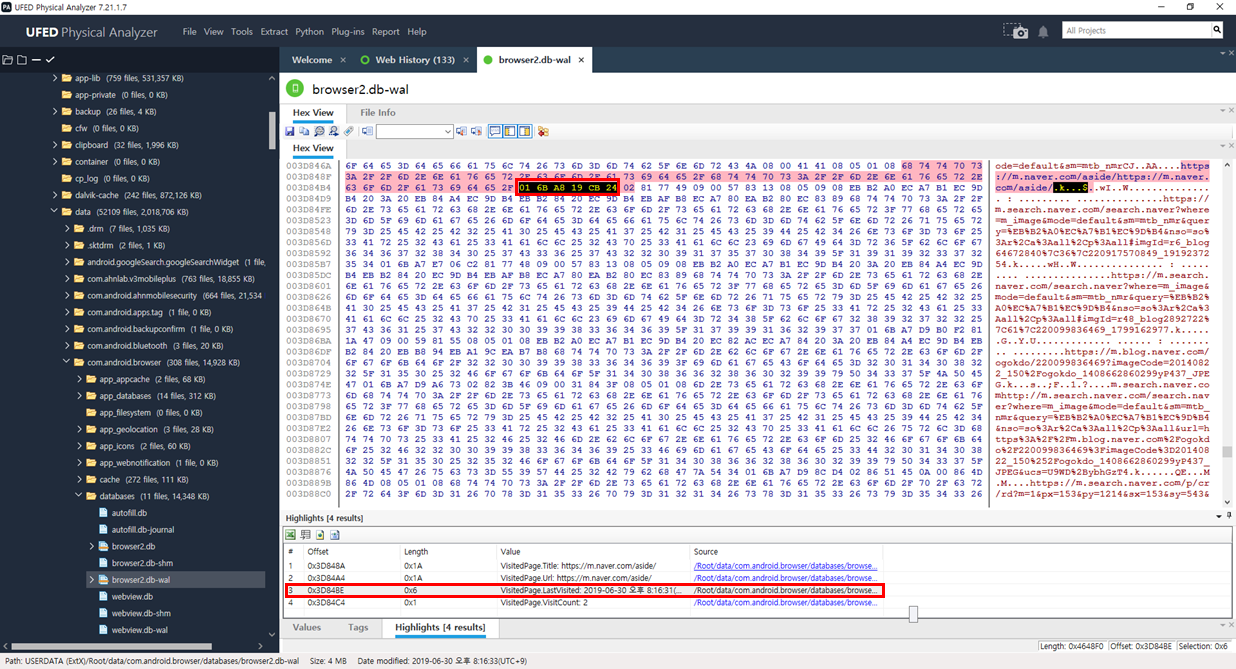The height and width of the screenshot is (669, 1236).
Task: Toggle the comment bubble view button
Action: pyautogui.click(x=495, y=131)
